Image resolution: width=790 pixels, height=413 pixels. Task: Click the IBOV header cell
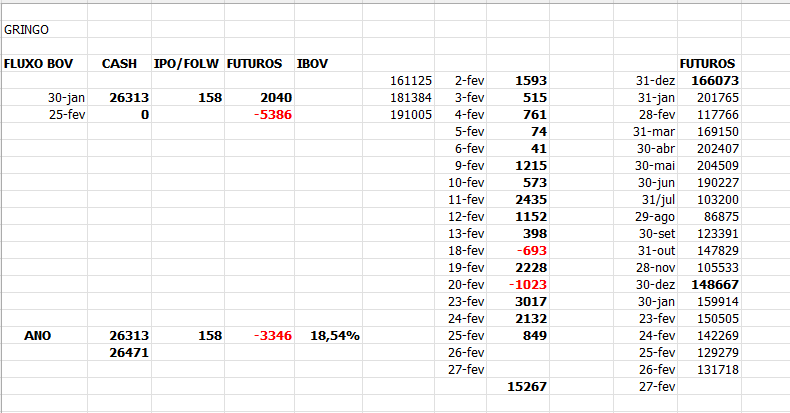[x=328, y=63]
